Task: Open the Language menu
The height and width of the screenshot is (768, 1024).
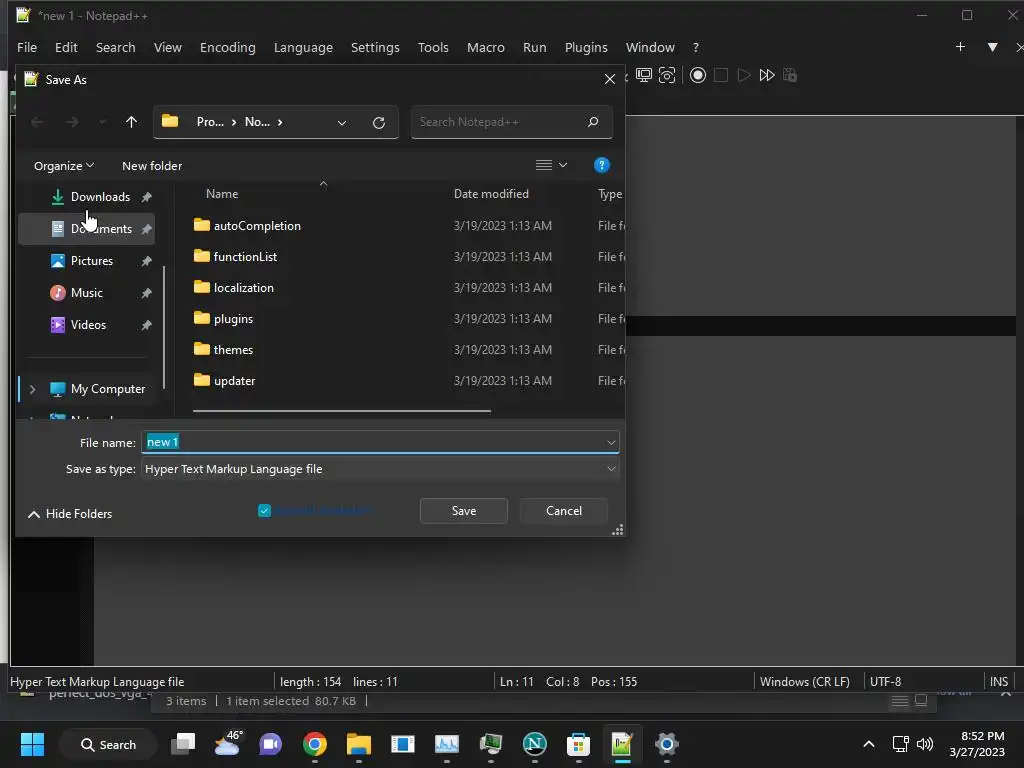Action: [303, 48]
